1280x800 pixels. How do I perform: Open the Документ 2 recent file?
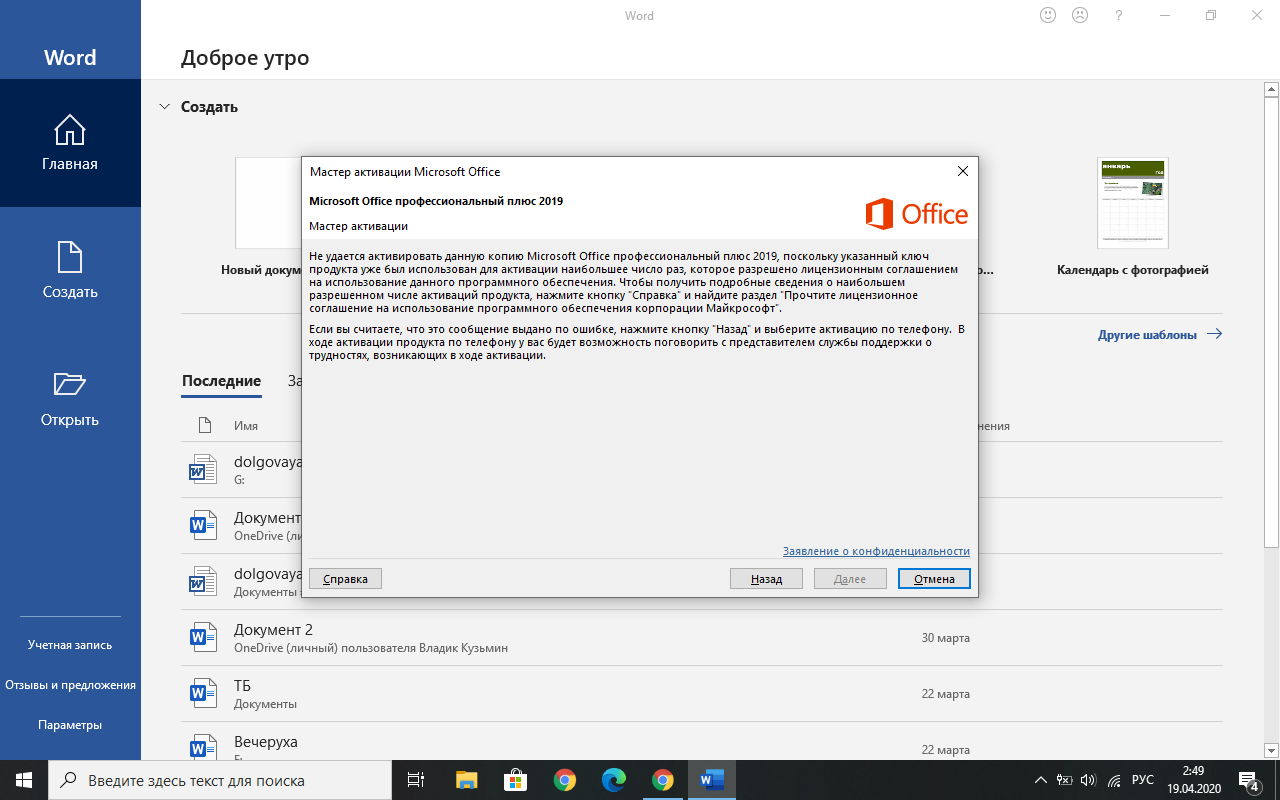[x=702, y=638]
